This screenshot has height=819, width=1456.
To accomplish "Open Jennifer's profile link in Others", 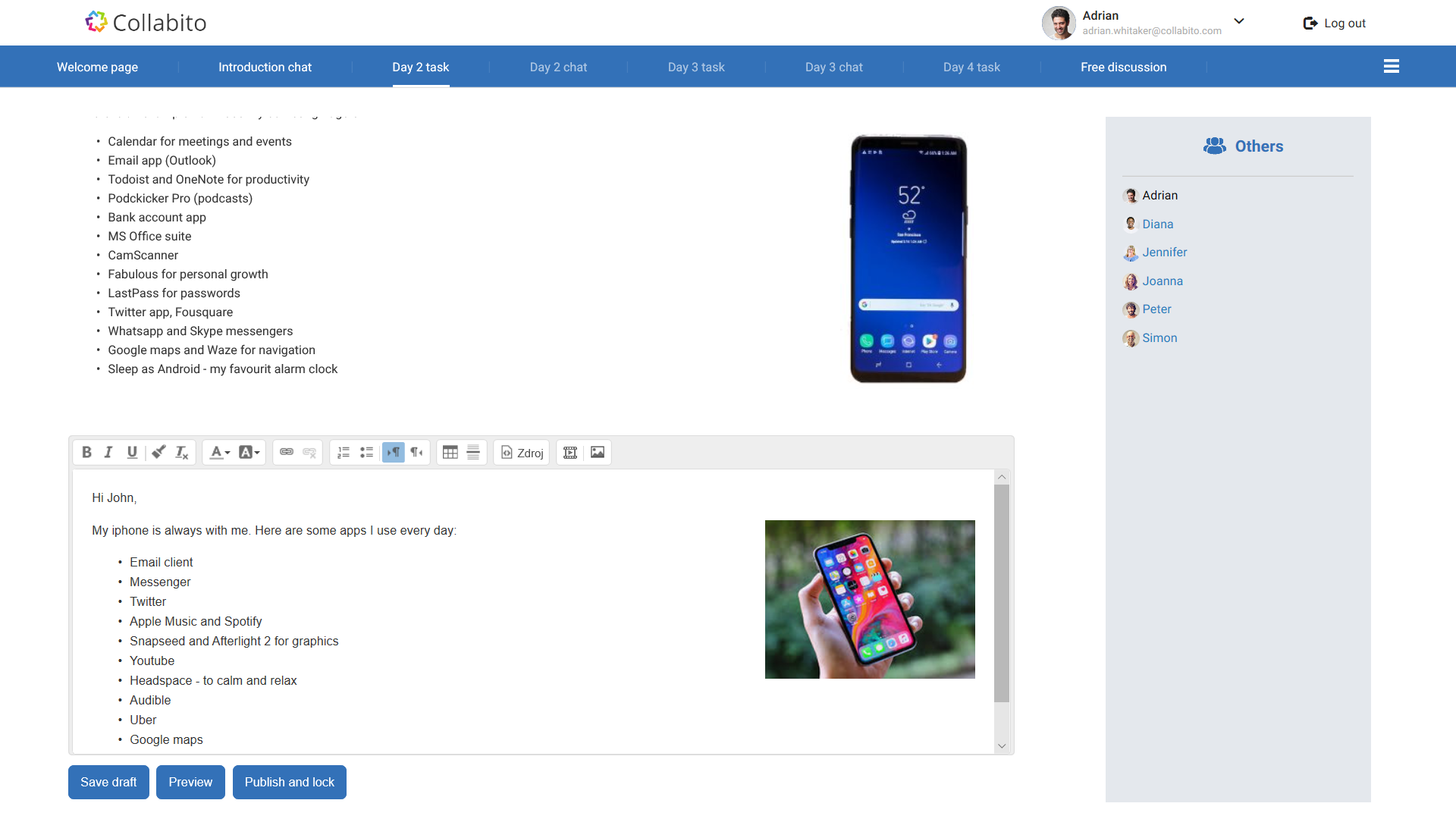I will coord(1164,253).
